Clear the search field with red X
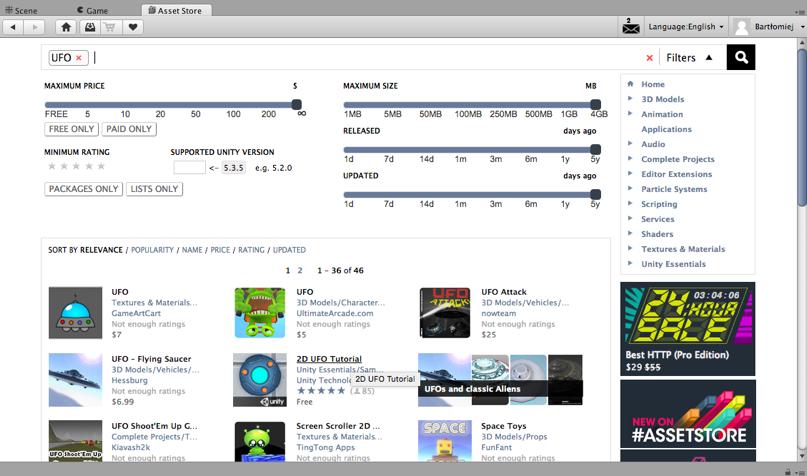The image size is (807, 476). pyautogui.click(x=650, y=58)
